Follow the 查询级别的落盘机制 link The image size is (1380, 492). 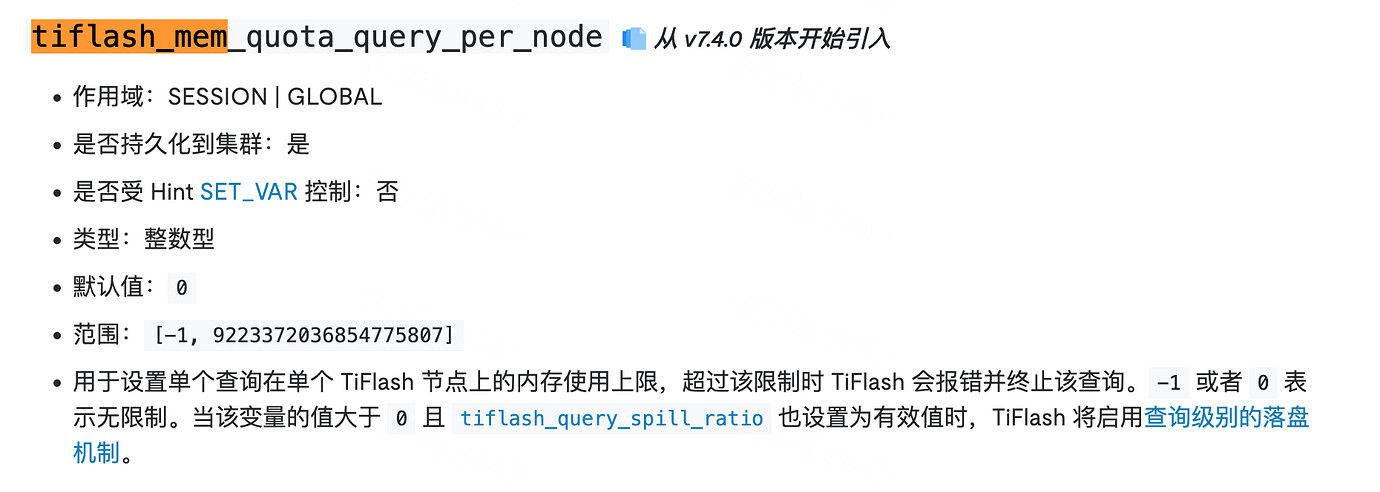(1226, 418)
